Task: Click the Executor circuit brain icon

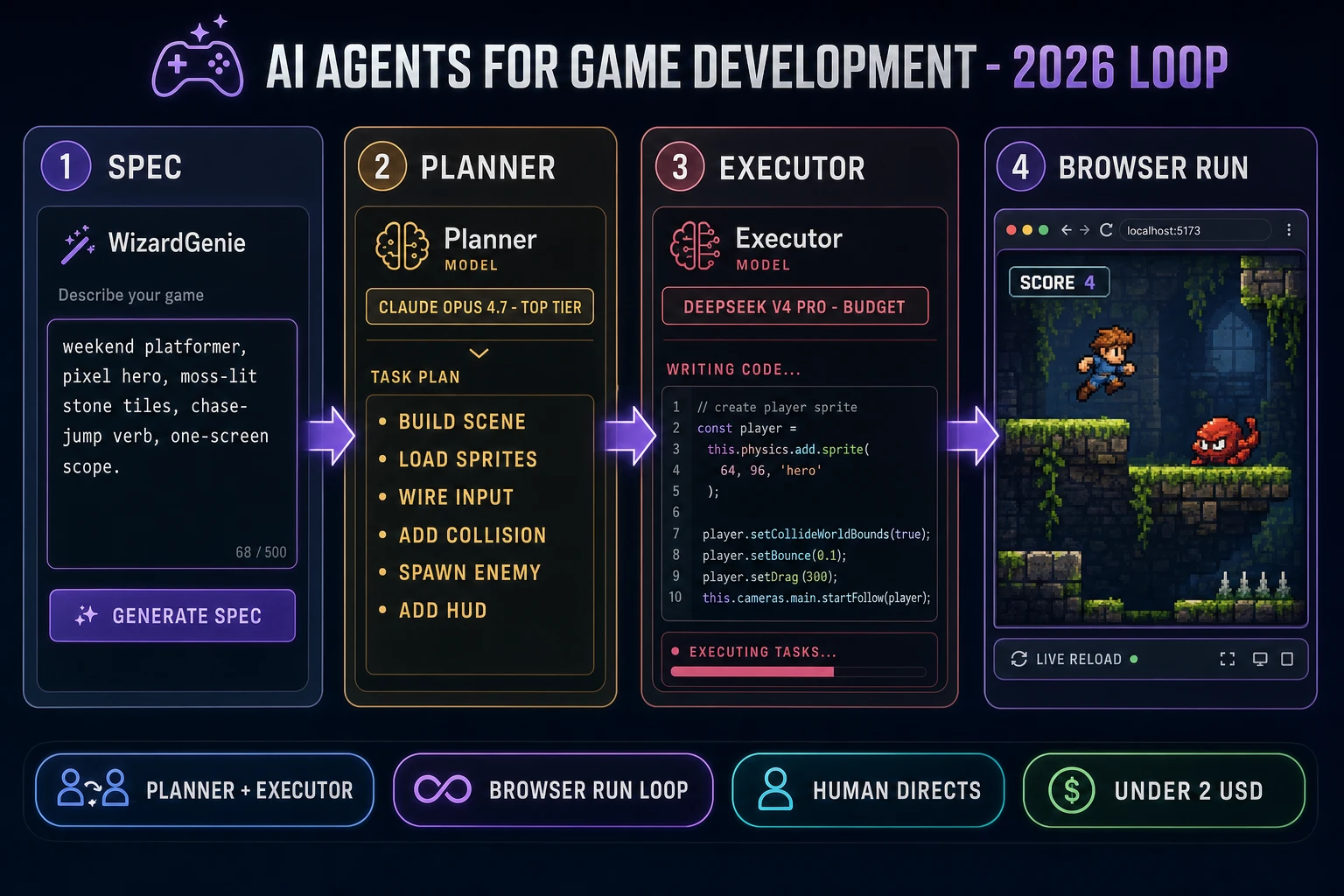Action: click(695, 246)
